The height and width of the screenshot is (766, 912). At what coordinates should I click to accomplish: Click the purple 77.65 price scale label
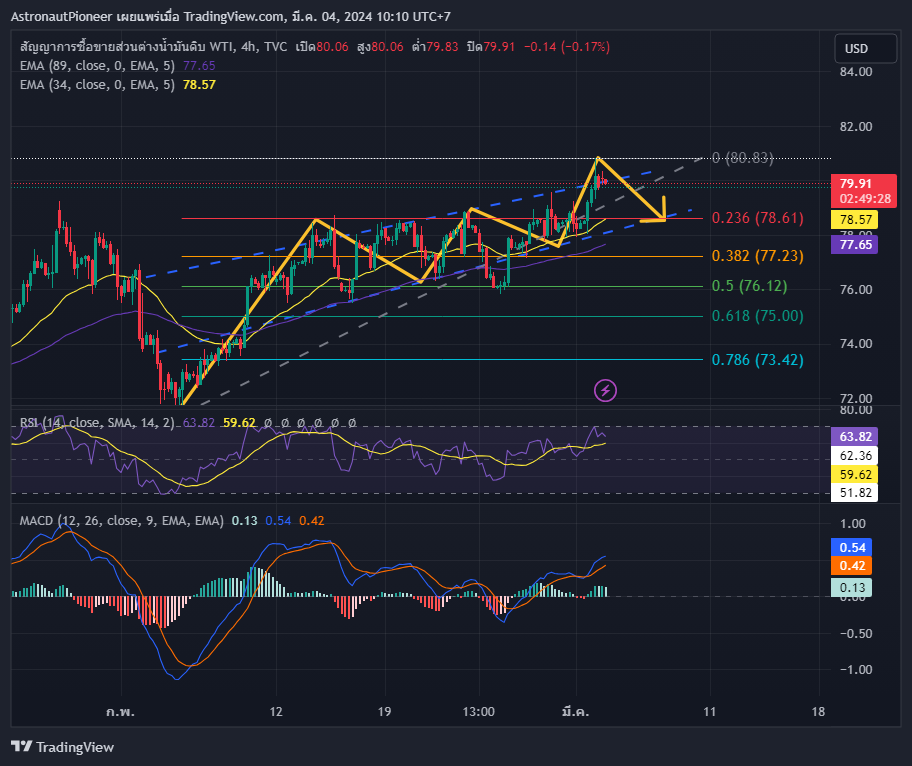tap(855, 244)
